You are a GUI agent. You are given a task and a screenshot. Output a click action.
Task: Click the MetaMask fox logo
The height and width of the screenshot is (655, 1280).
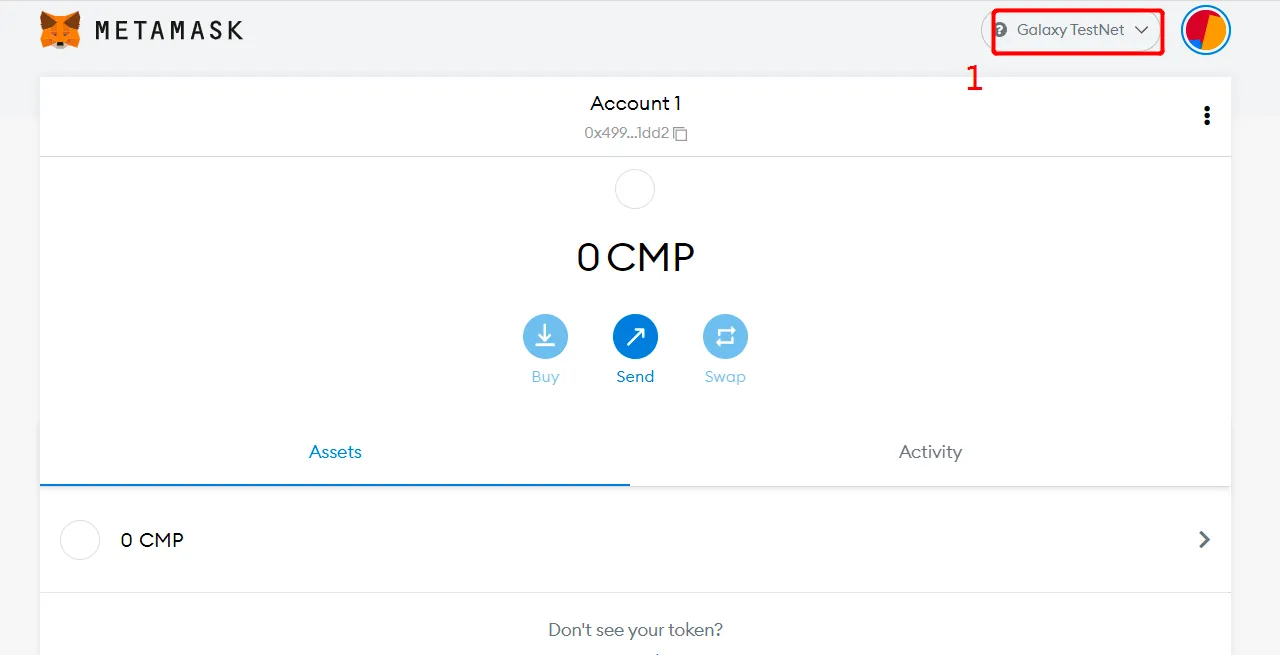[x=60, y=30]
